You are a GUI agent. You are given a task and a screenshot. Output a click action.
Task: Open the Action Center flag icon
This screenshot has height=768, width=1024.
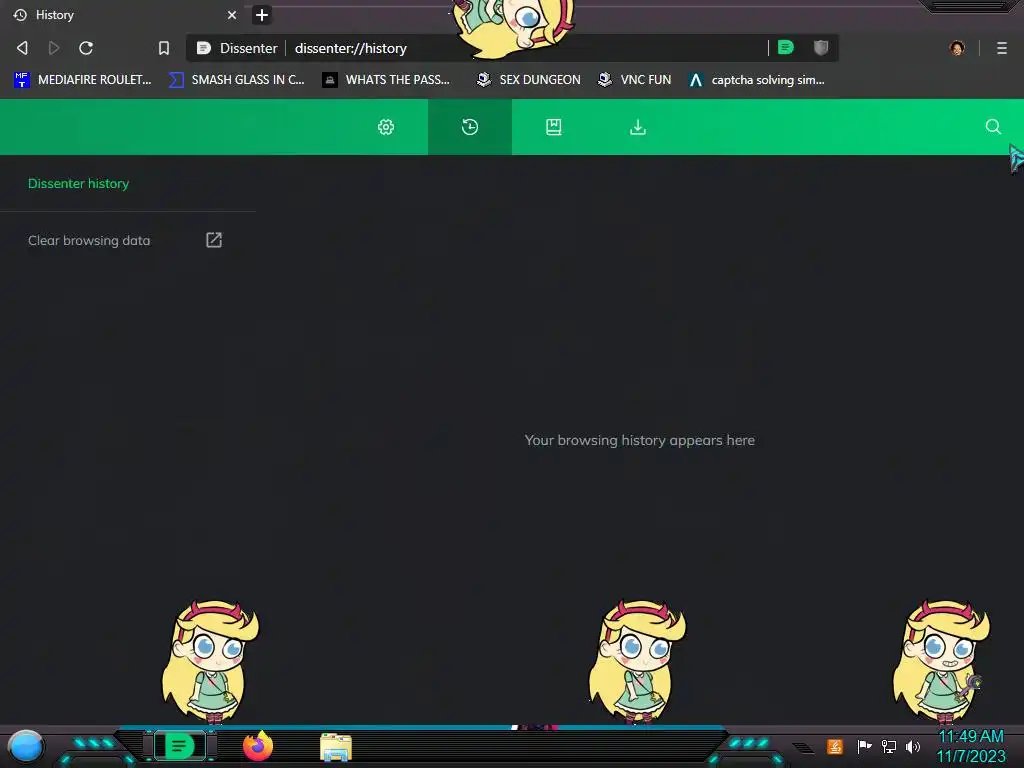coord(864,746)
